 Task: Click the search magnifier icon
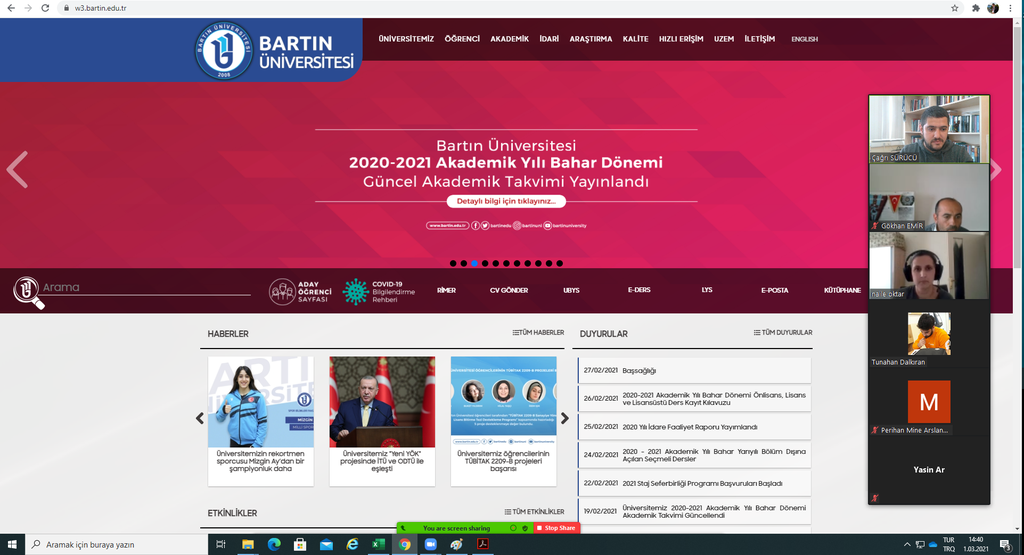point(28,291)
